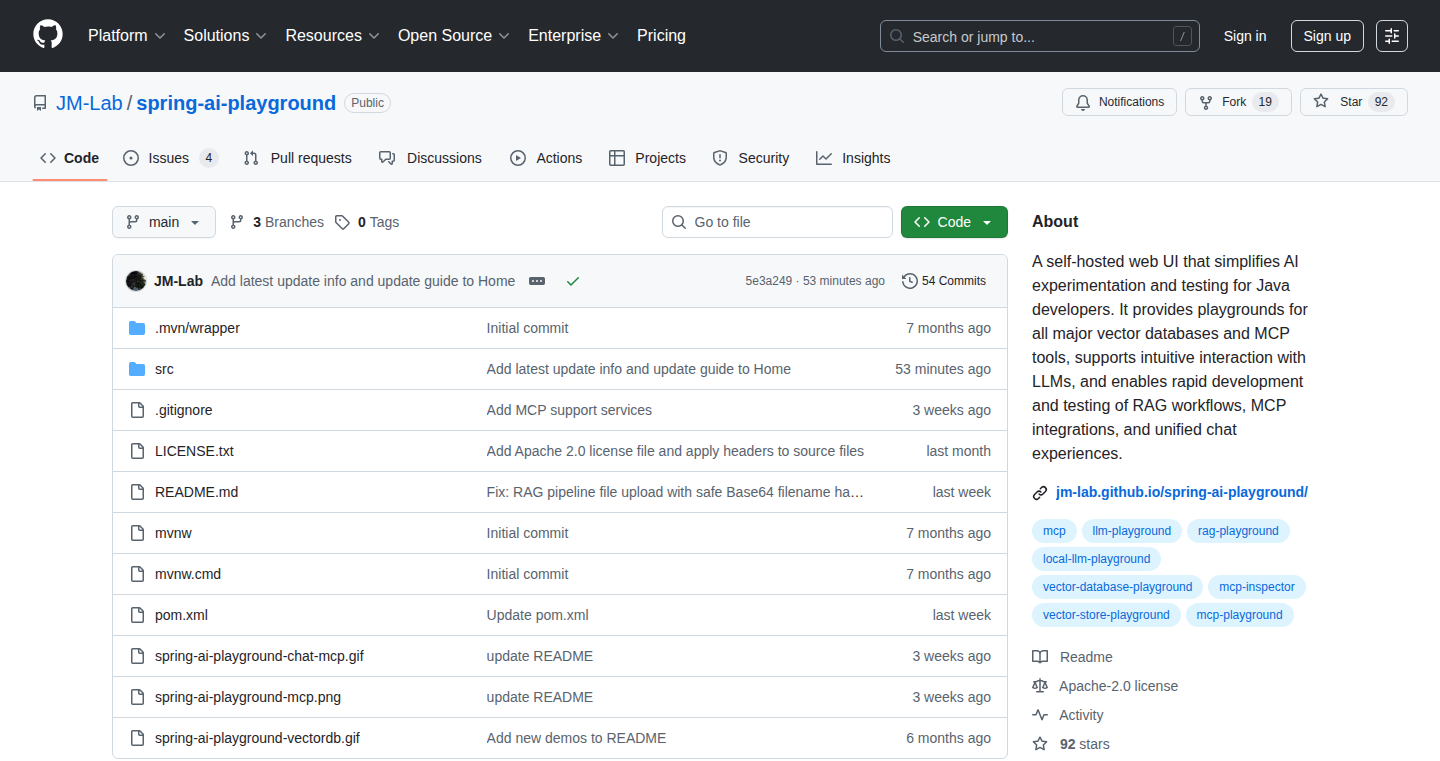Expand the Solutions menu

click(225, 36)
